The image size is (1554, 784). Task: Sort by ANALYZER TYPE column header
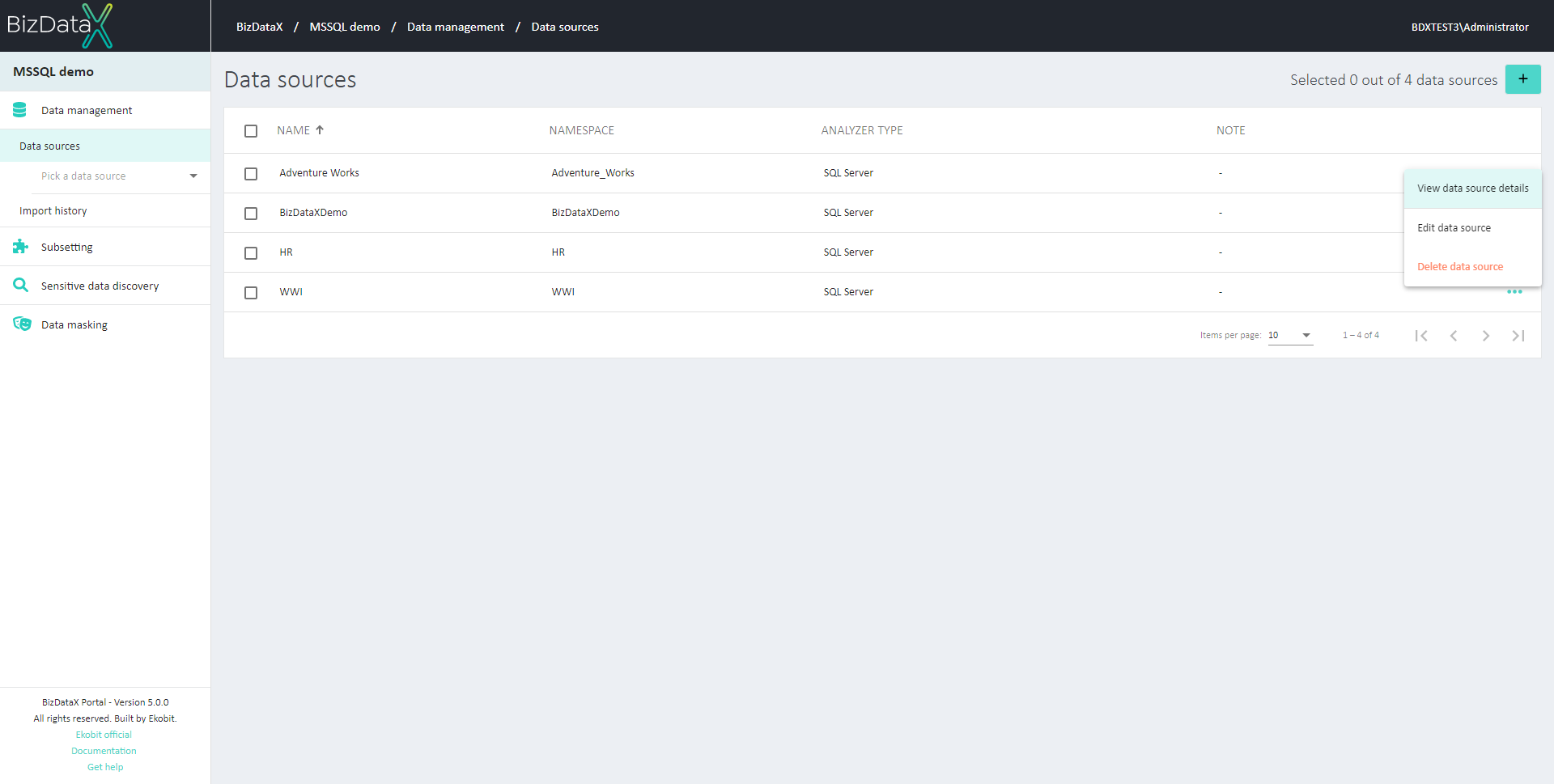[x=862, y=130]
